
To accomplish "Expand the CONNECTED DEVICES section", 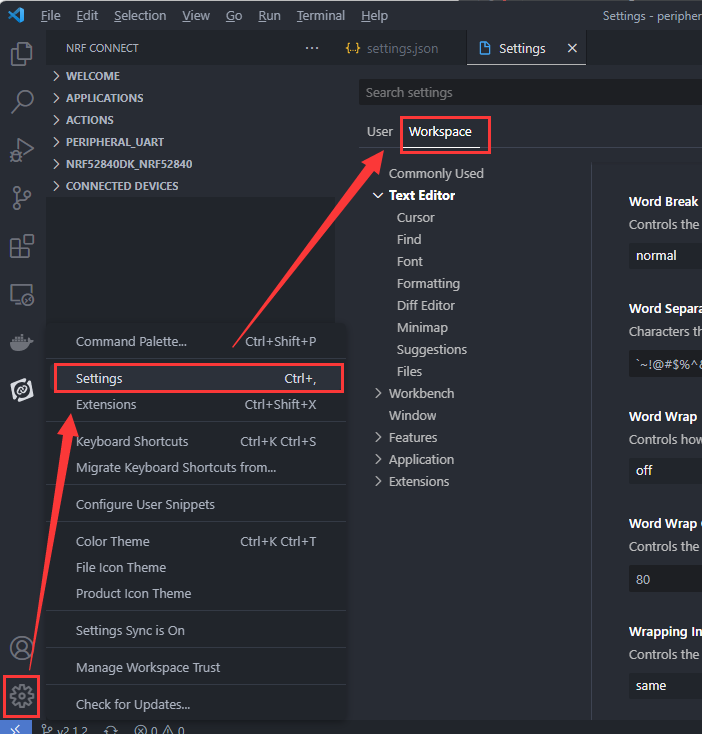I will coord(121,186).
